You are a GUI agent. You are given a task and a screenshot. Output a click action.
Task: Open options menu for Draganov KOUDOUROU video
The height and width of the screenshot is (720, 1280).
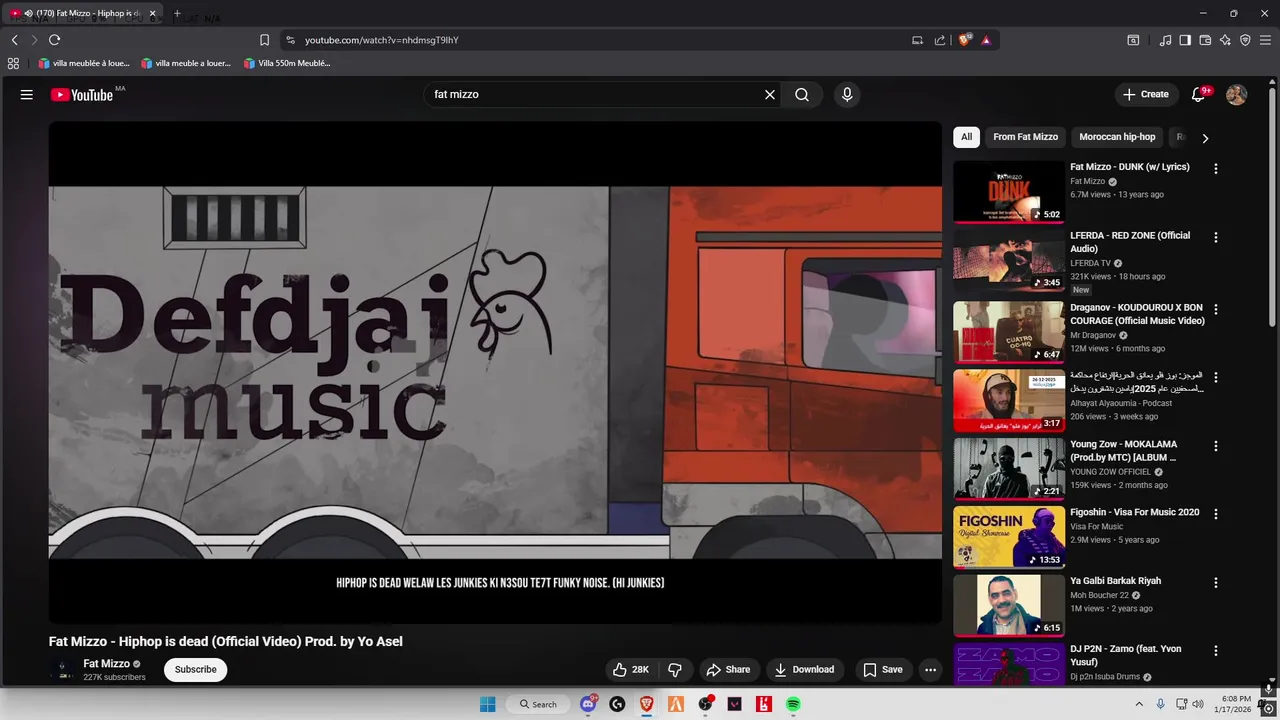click(x=1216, y=310)
